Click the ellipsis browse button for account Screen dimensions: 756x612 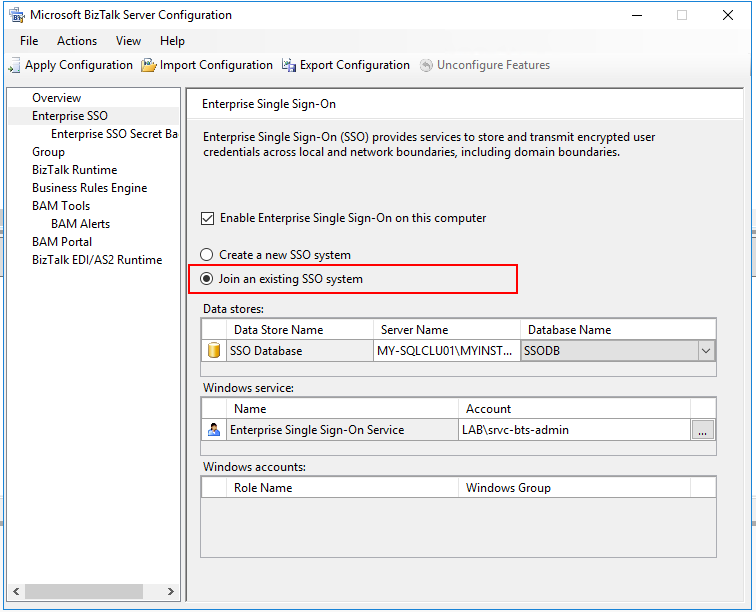point(702,430)
